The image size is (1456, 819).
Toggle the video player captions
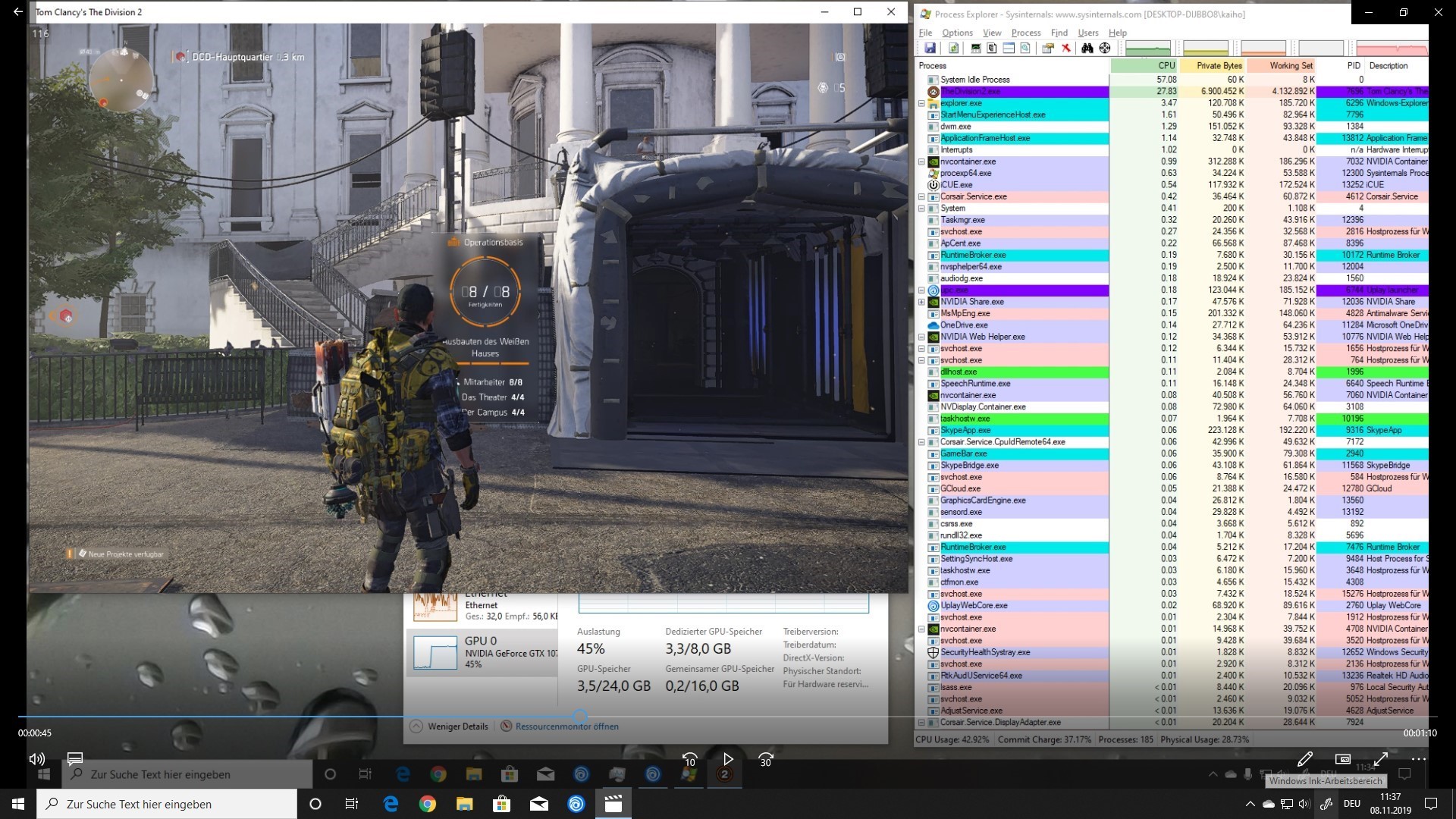tap(74, 759)
